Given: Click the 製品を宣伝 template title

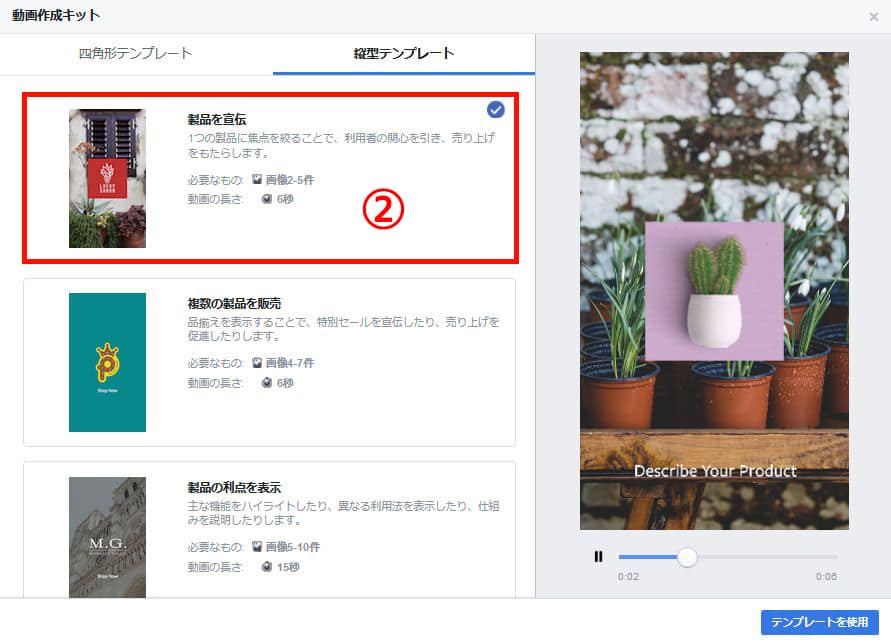Looking at the screenshot, I should coord(217,119).
